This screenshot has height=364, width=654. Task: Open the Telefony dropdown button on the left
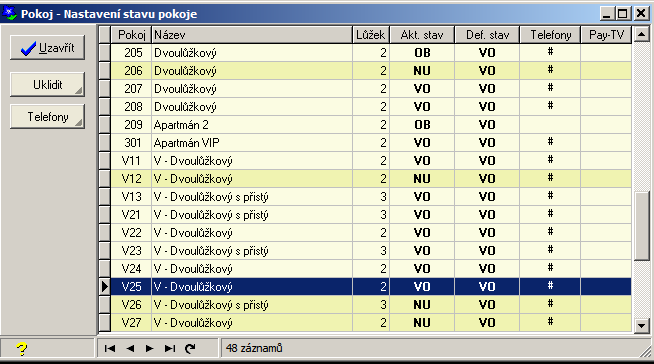(x=48, y=117)
